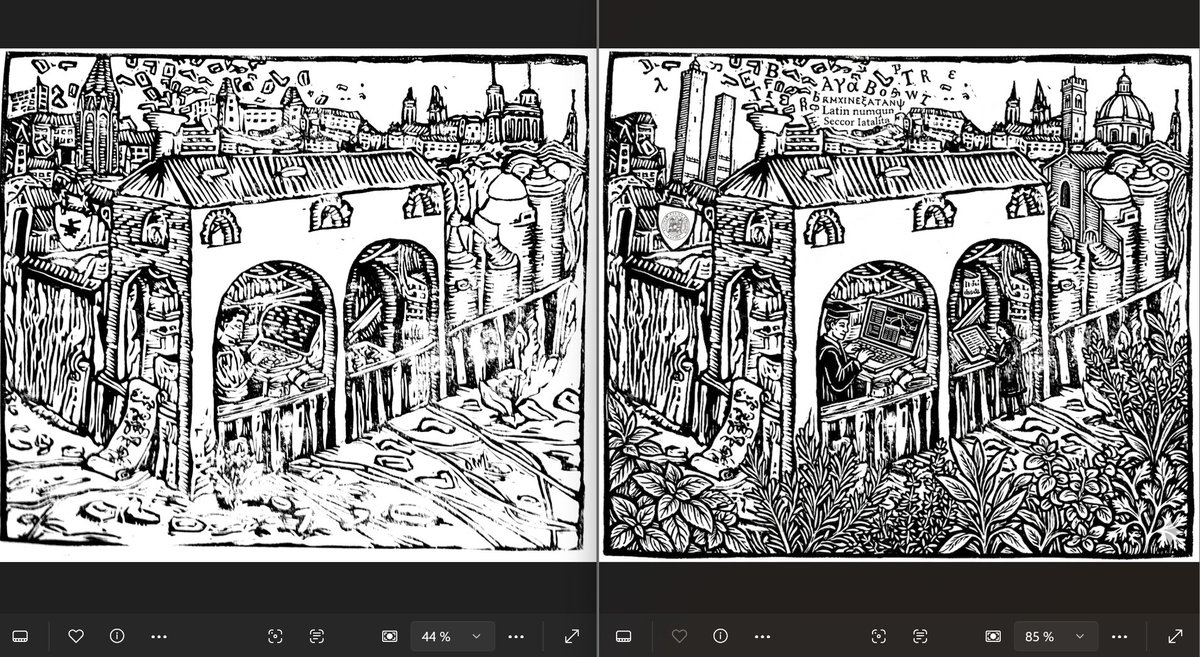
Task: Start visual search in the right Photos window
Action: [878, 636]
